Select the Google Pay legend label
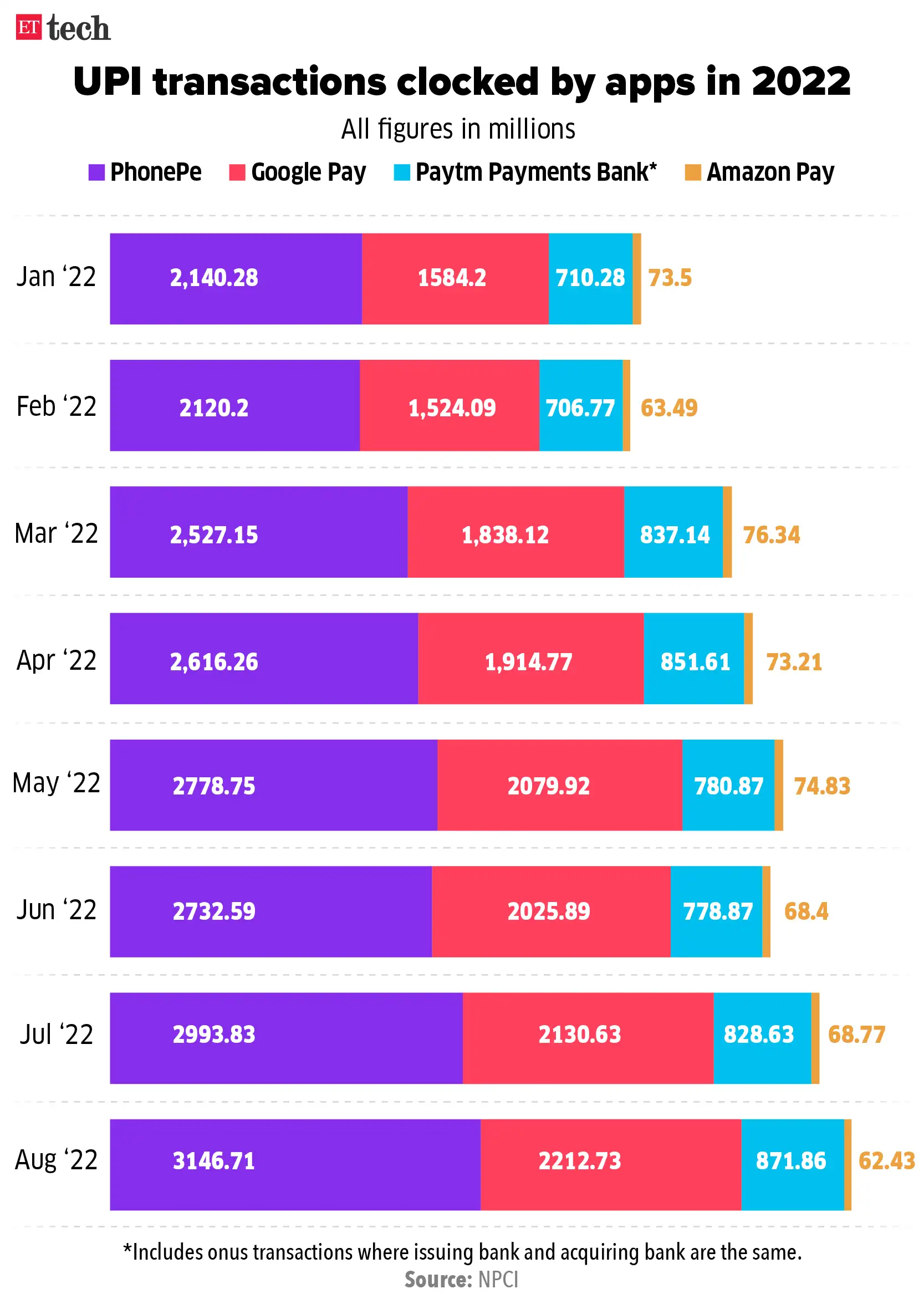The width and height of the screenshot is (924, 1299). 308,172
